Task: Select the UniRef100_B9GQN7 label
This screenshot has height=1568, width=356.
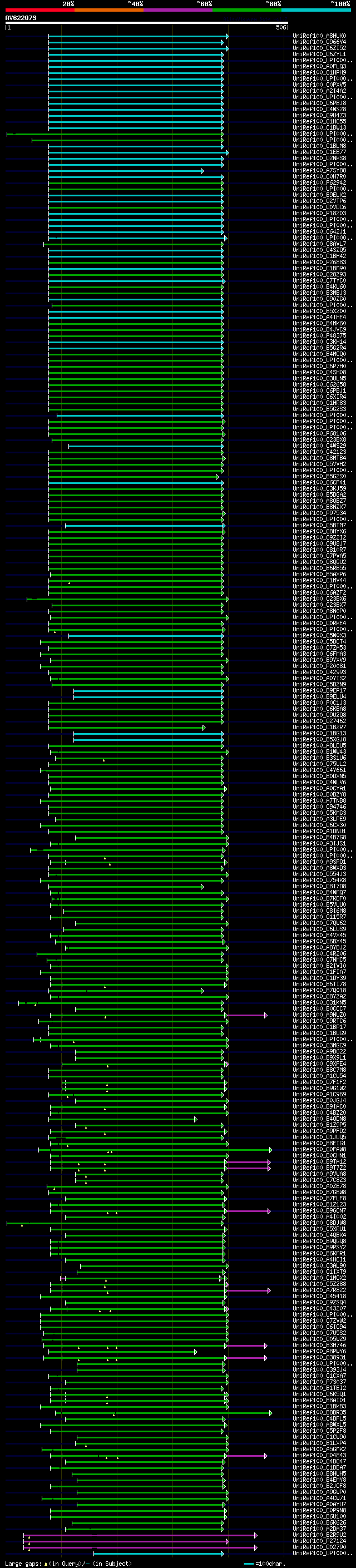Action: tap(319, 1211)
